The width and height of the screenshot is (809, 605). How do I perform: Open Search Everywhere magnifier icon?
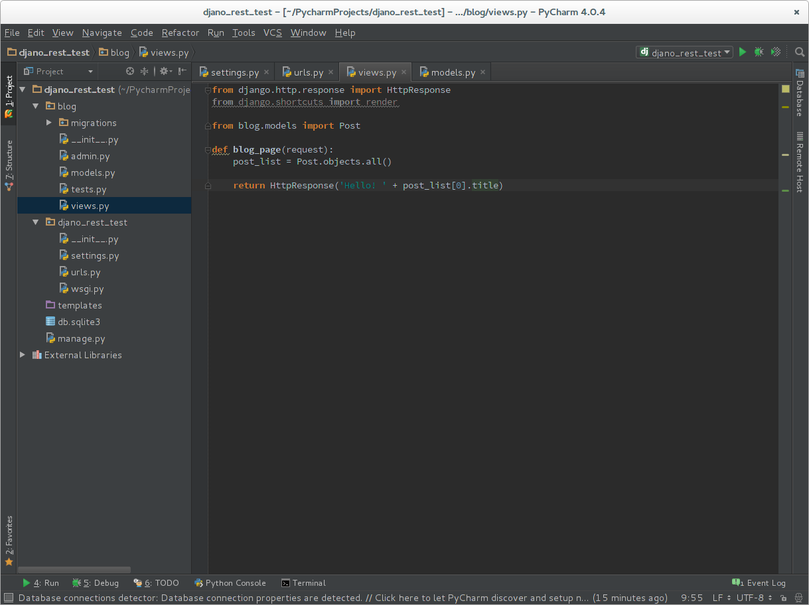(x=799, y=52)
